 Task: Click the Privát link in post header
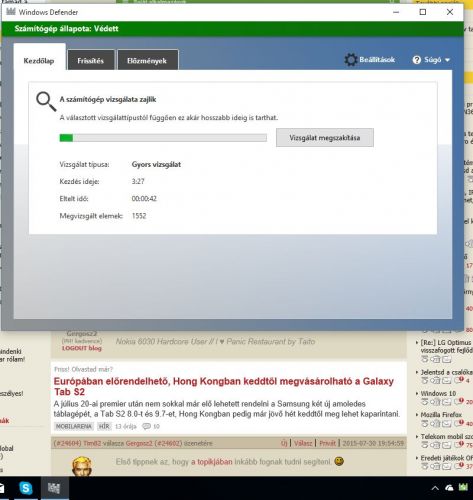327,443
